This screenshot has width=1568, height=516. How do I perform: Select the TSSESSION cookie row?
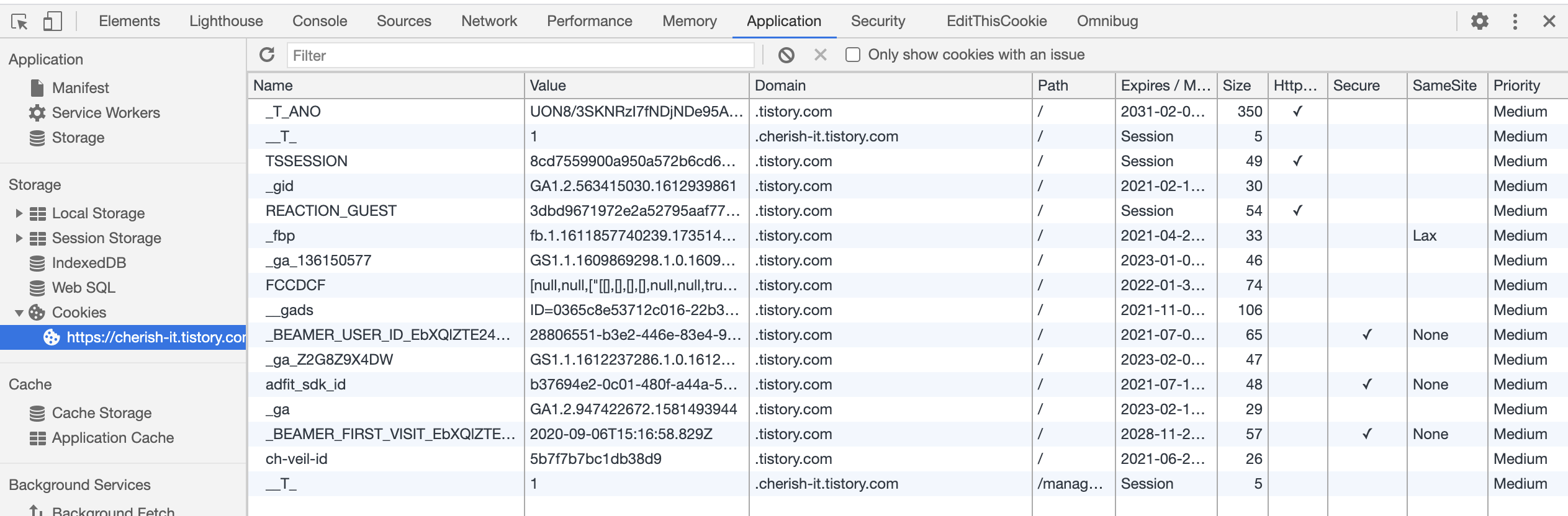(908, 161)
